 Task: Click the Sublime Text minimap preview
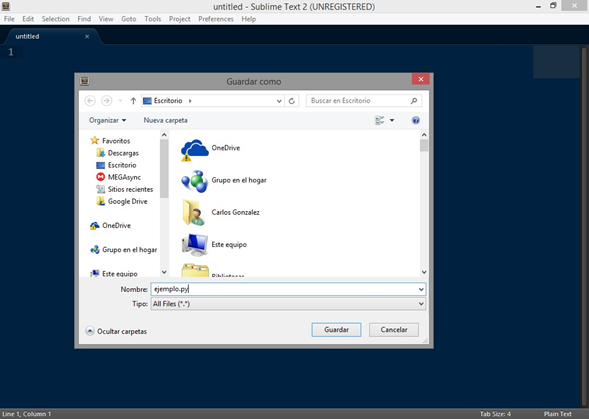click(556, 62)
